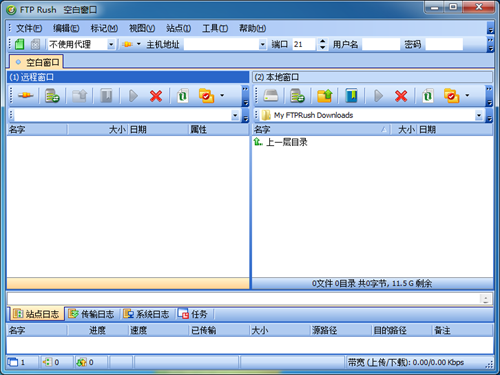The width and height of the screenshot is (500, 375).
Task: Switch to the 任务 tab
Action: click(192, 314)
